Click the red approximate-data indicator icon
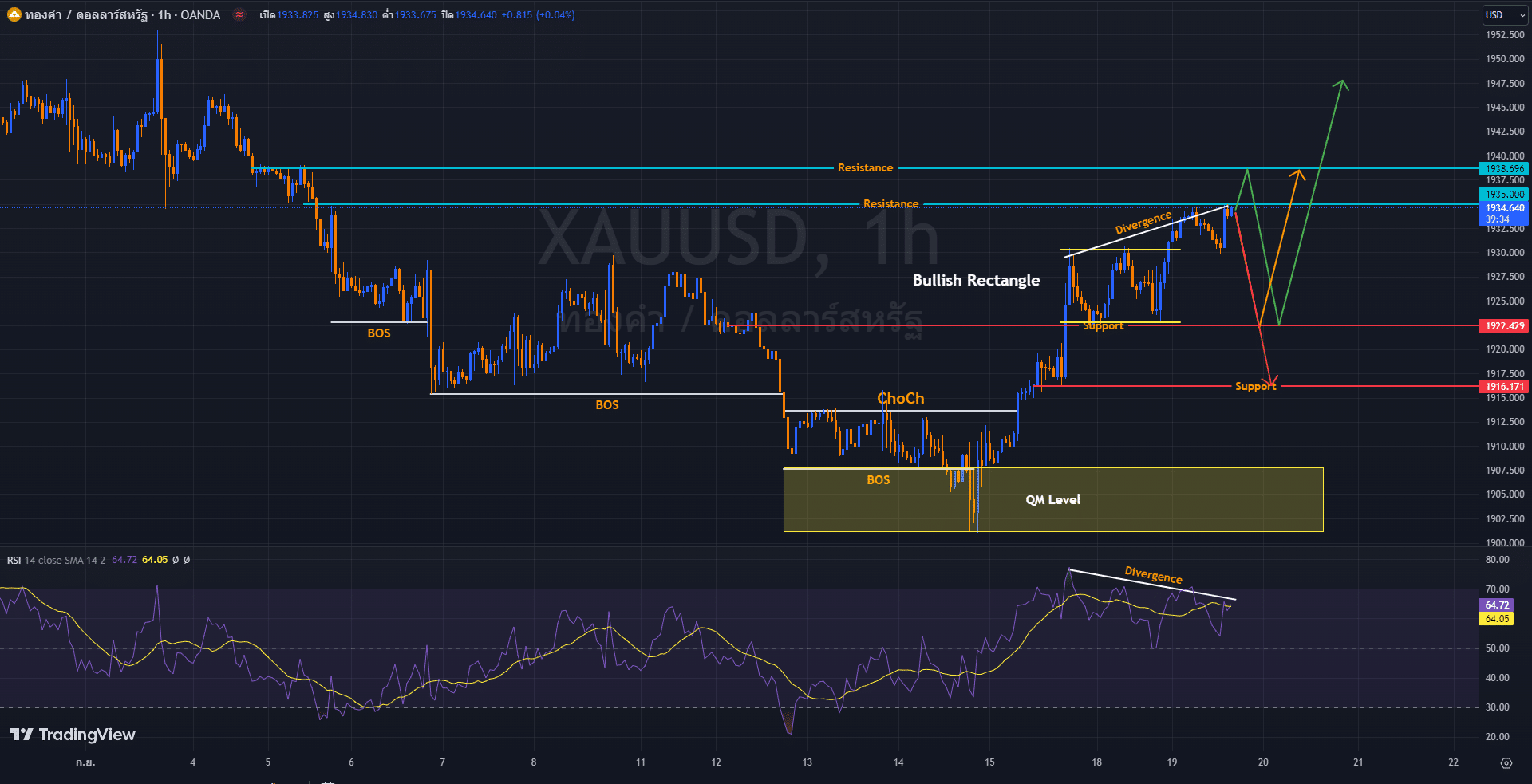Image resolution: width=1532 pixels, height=784 pixels. 239,14
